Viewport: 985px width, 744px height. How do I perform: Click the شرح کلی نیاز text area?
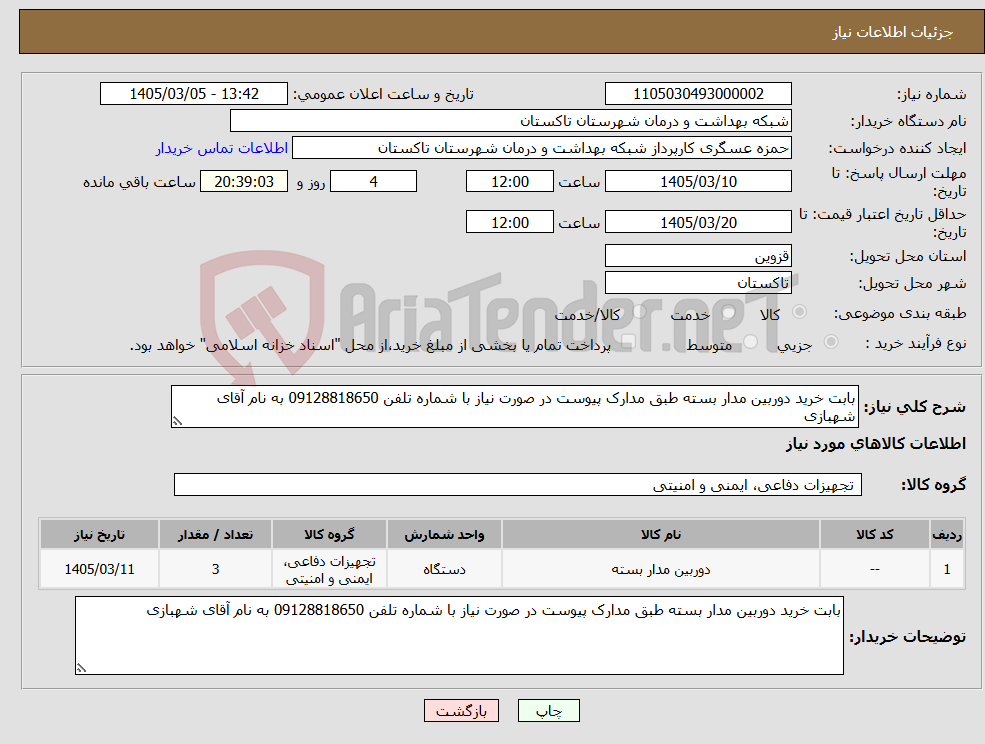(514, 407)
